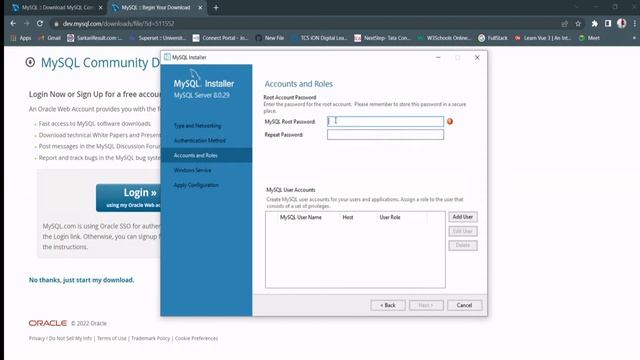Open the New File bookmark
Viewport: 640px width, 360px height.
click(270, 38)
